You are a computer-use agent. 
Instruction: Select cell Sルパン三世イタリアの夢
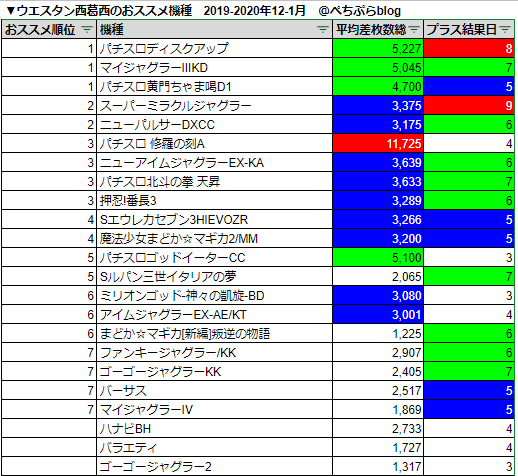(214, 276)
